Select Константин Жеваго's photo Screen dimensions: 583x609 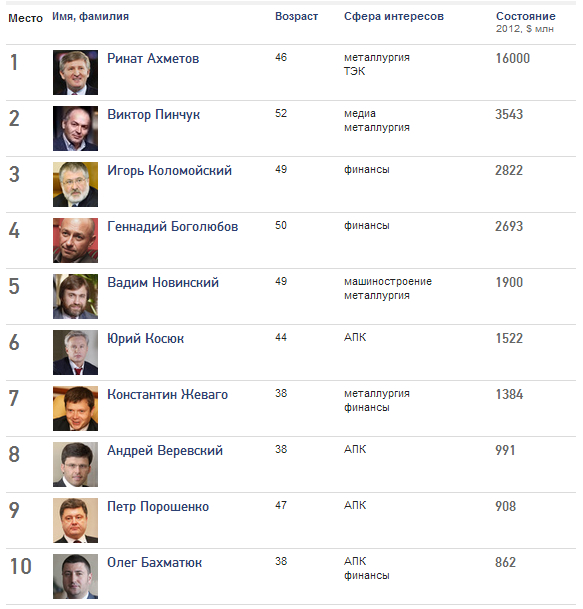point(75,408)
